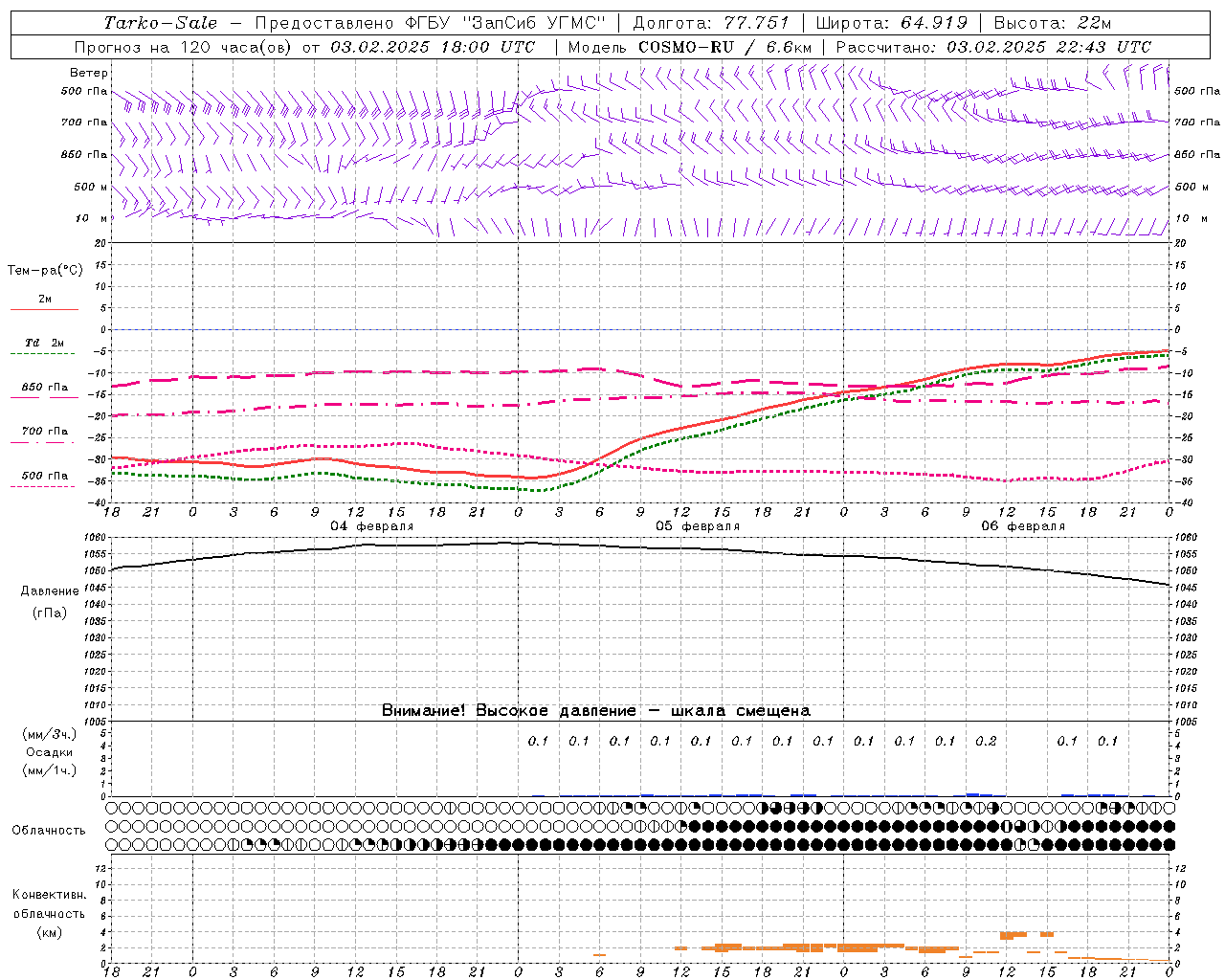
Task: Click the '06 февраля' date label
Action: coord(1023,526)
